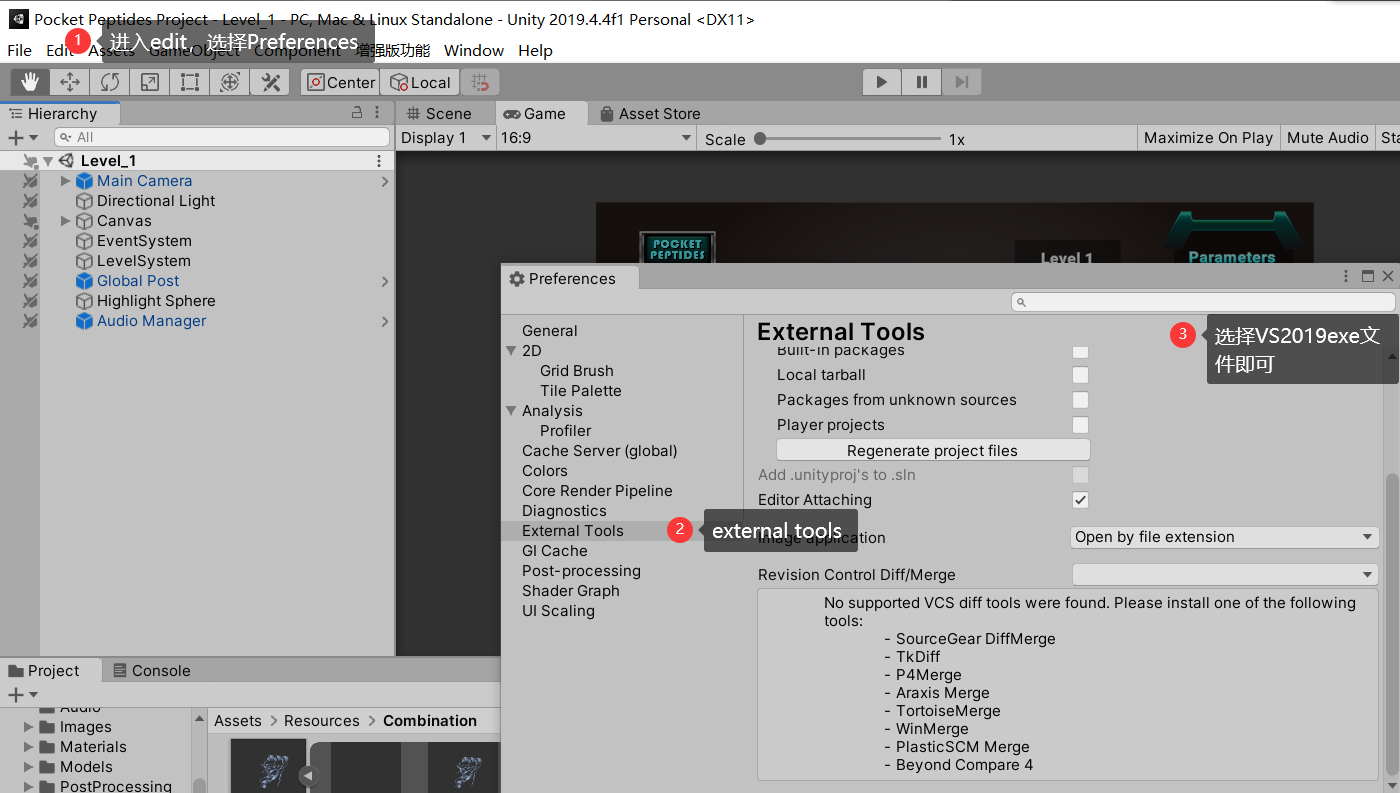1400x793 pixels.
Task: Open the custom editor tools
Action: pos(270,82)
